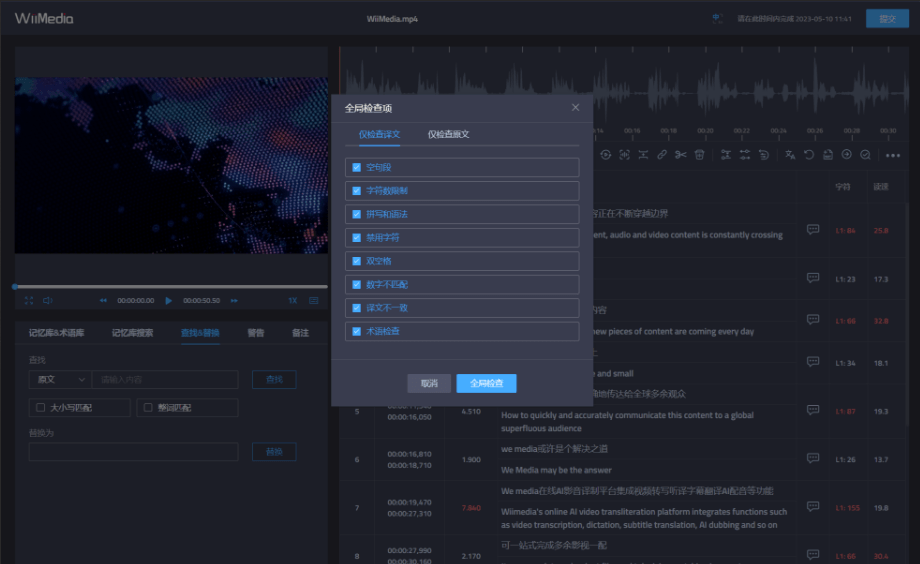Enable the 大小写匹配 checkbox
920x564 pixels.
40,408
